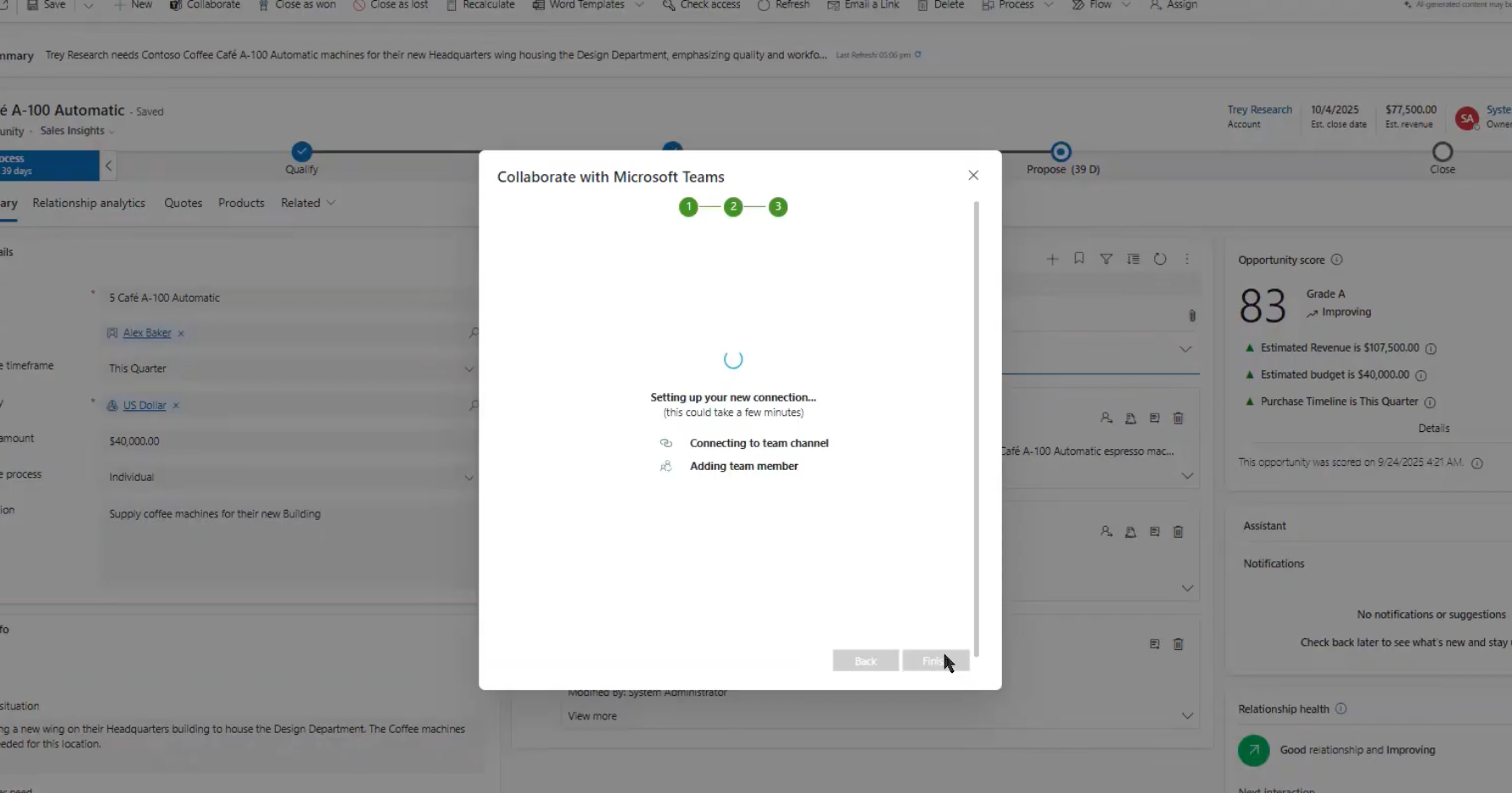Close the Collaborate with Microsoft Teams dialog
This screenshot has width=1512, height=793.
coord(973,175)
